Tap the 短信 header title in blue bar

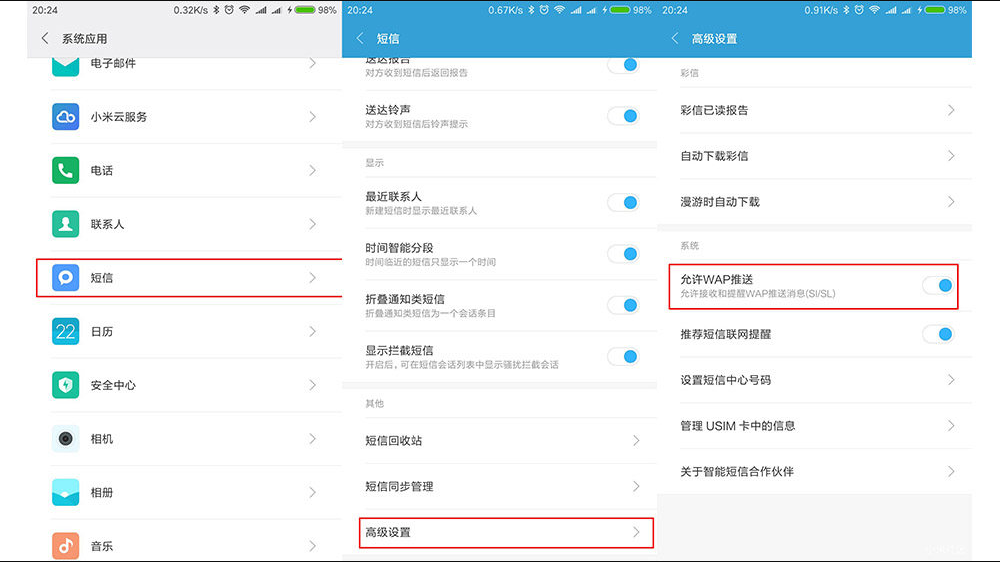388,39
